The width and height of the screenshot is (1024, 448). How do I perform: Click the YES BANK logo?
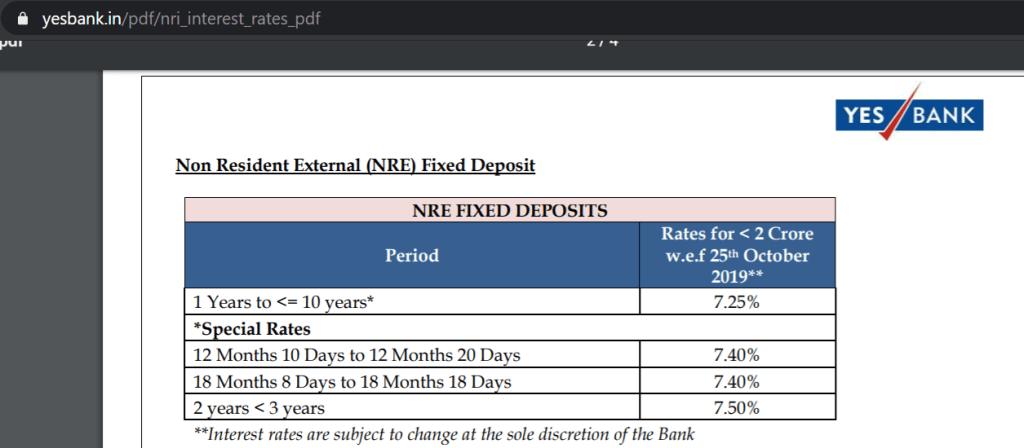coord(909,115)
